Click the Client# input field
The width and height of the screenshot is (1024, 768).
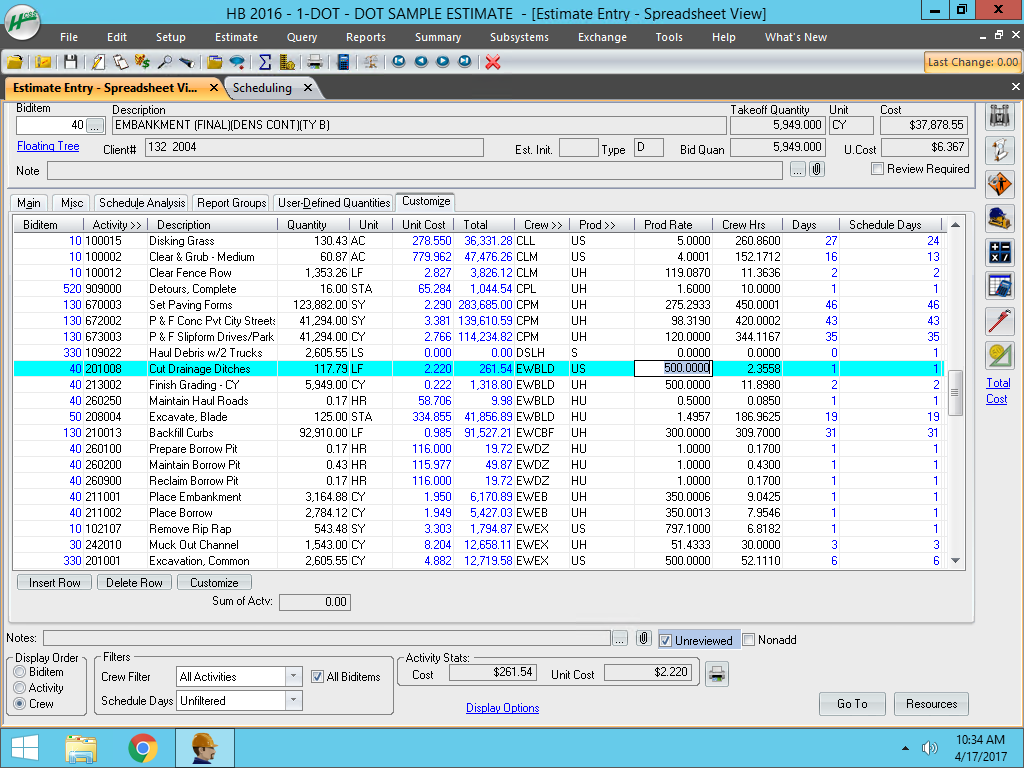314,148
